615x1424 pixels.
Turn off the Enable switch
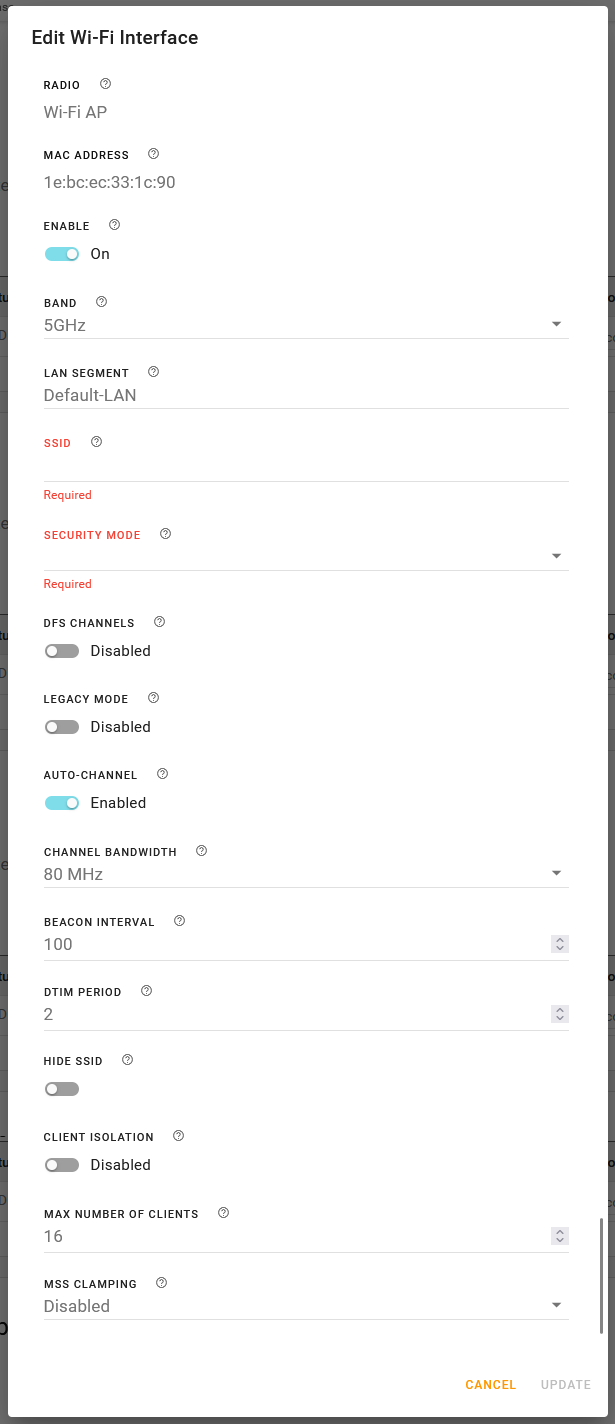pos(62,254)
